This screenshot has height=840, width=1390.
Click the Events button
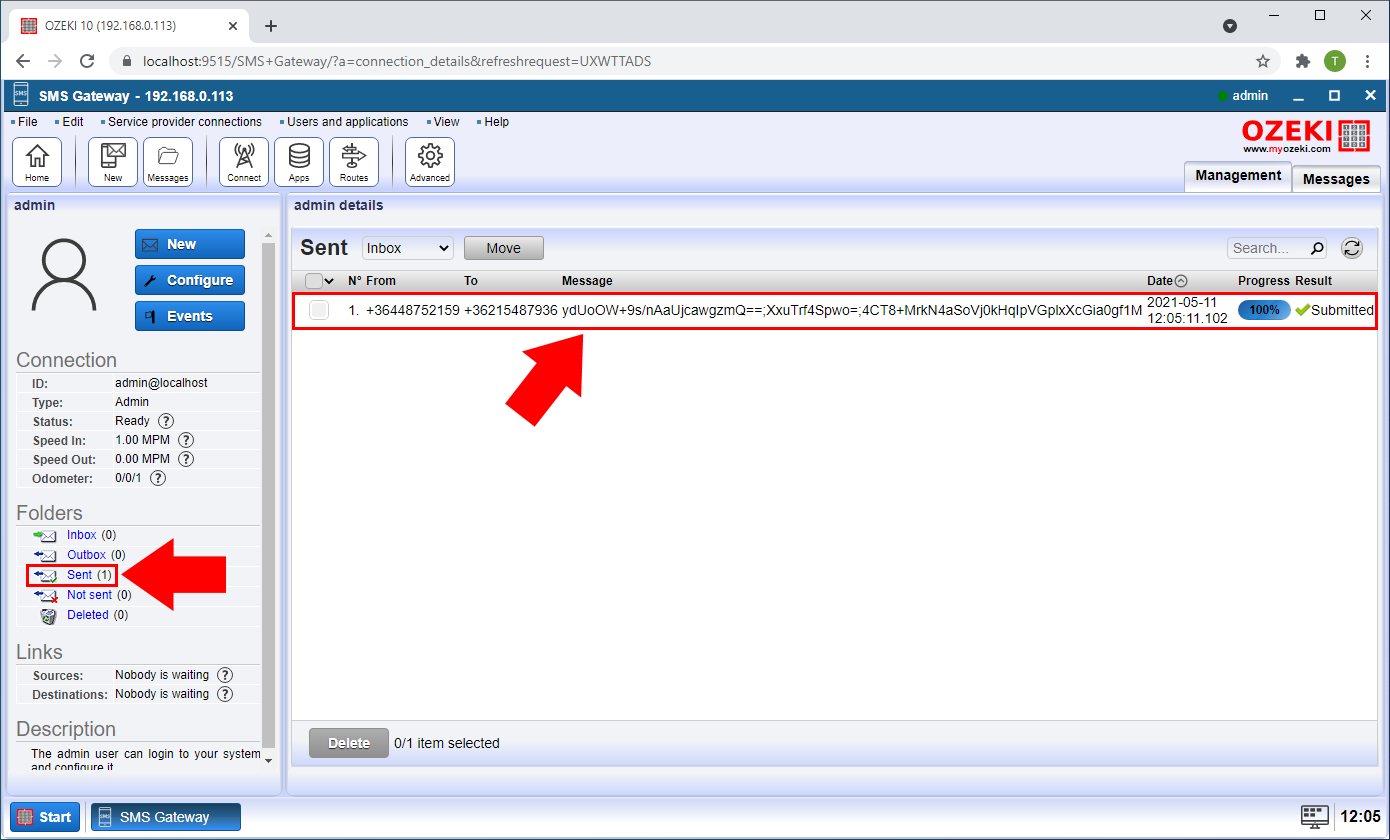pyautogui.click(x=190, y=316)
